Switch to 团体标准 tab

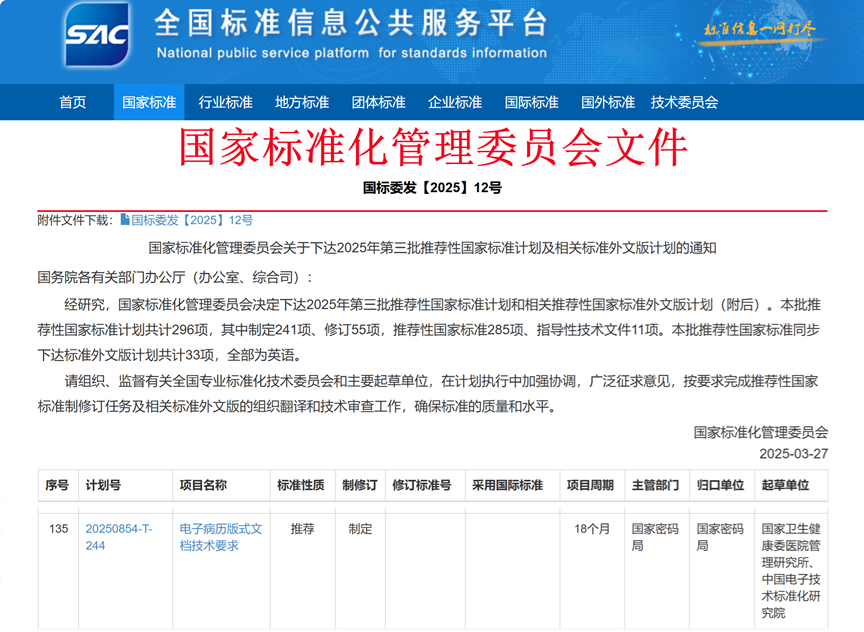coord(379,102)
